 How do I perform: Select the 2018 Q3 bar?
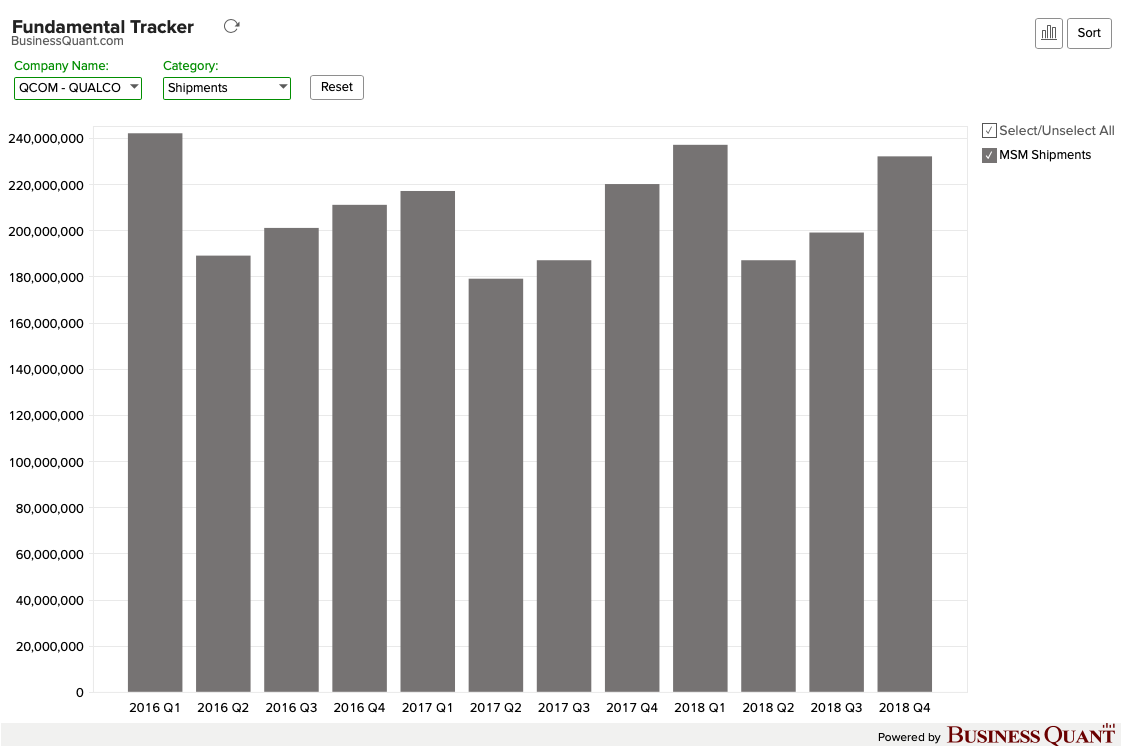[837, 462]
